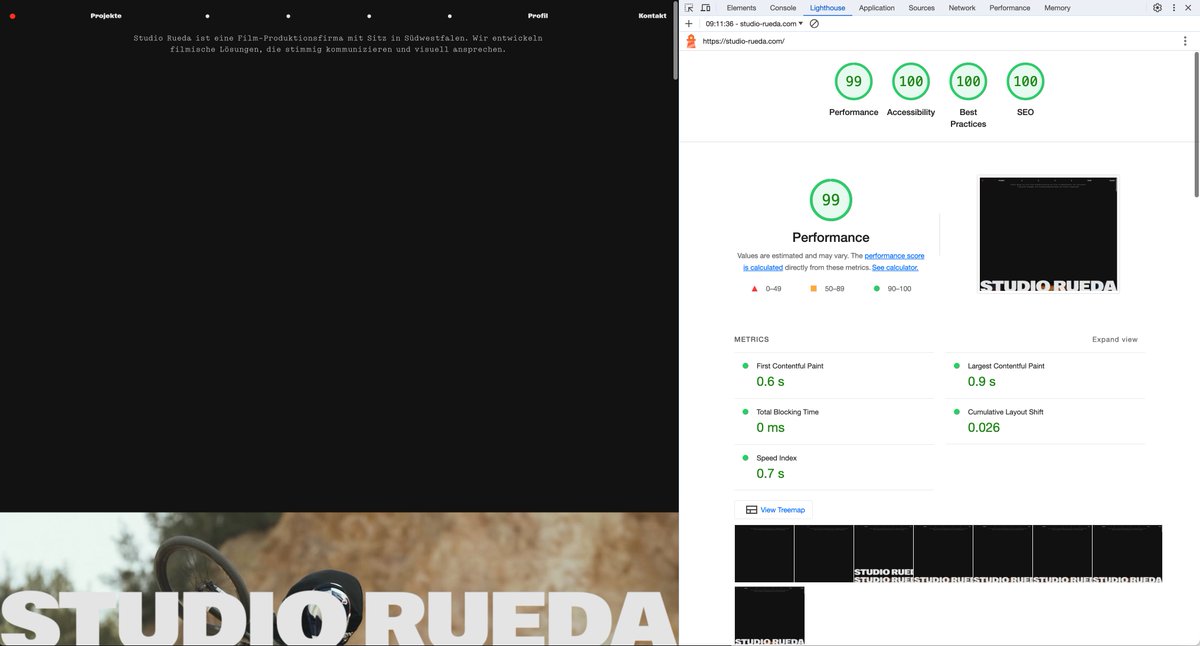Click the 50–89 orange square legend

click(827, 288)
